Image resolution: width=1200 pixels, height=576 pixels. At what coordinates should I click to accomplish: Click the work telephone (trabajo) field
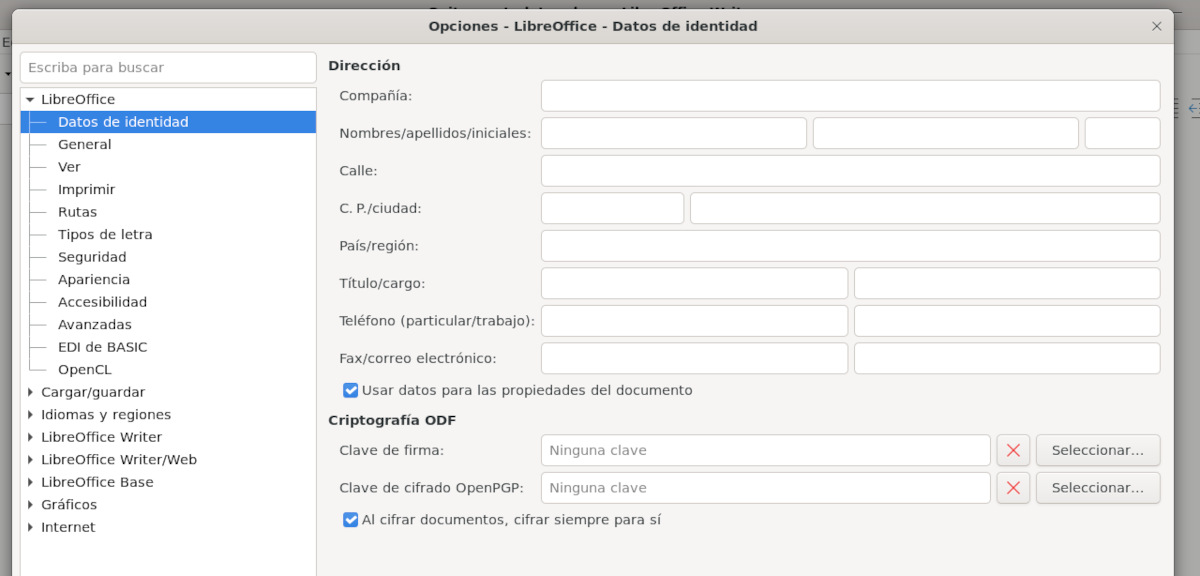tap(1007, 321)
